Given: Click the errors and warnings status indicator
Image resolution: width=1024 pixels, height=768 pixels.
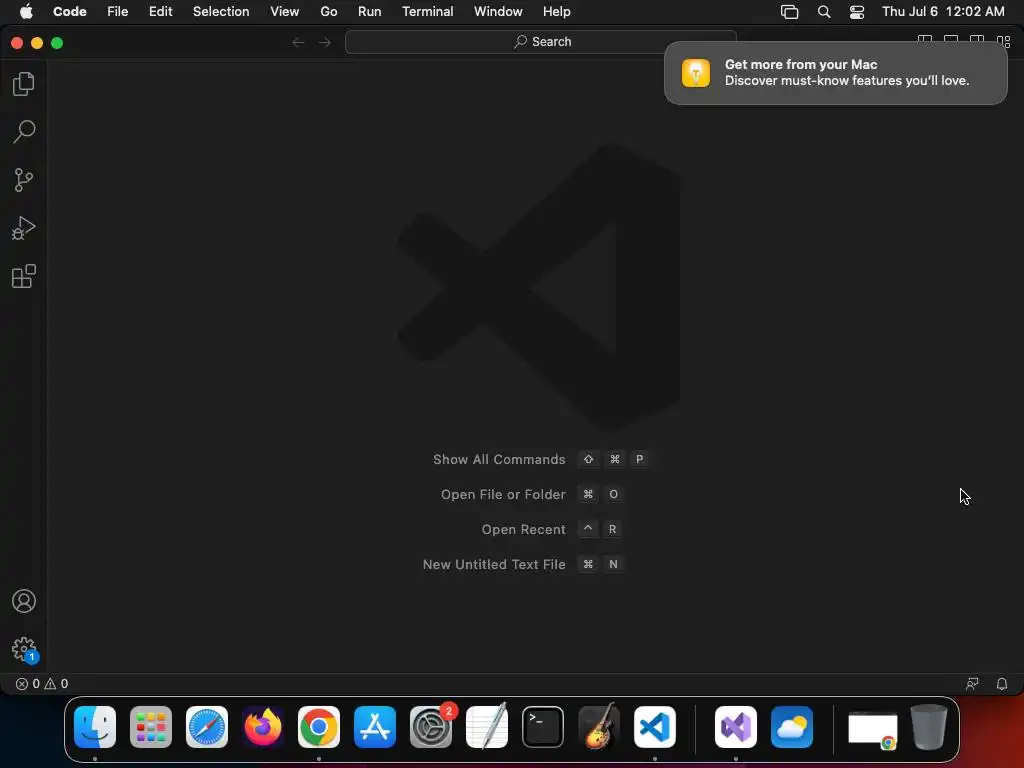Looking at the screenshot, I should 42,684.
